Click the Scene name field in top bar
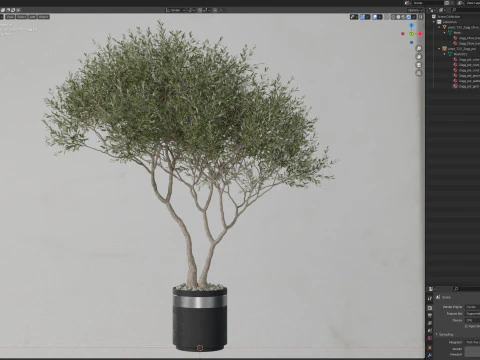The width and height of the screenshot is (480, 360). [x=429, y=3]
